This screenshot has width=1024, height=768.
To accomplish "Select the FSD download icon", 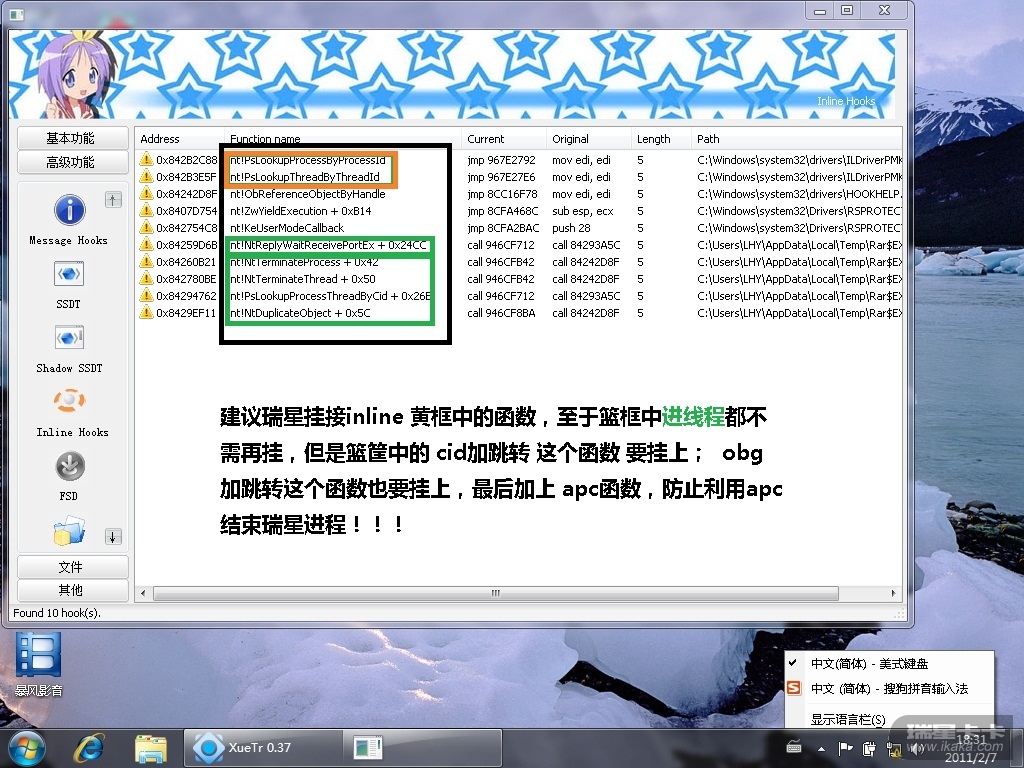I will click(x=69, y=466).
